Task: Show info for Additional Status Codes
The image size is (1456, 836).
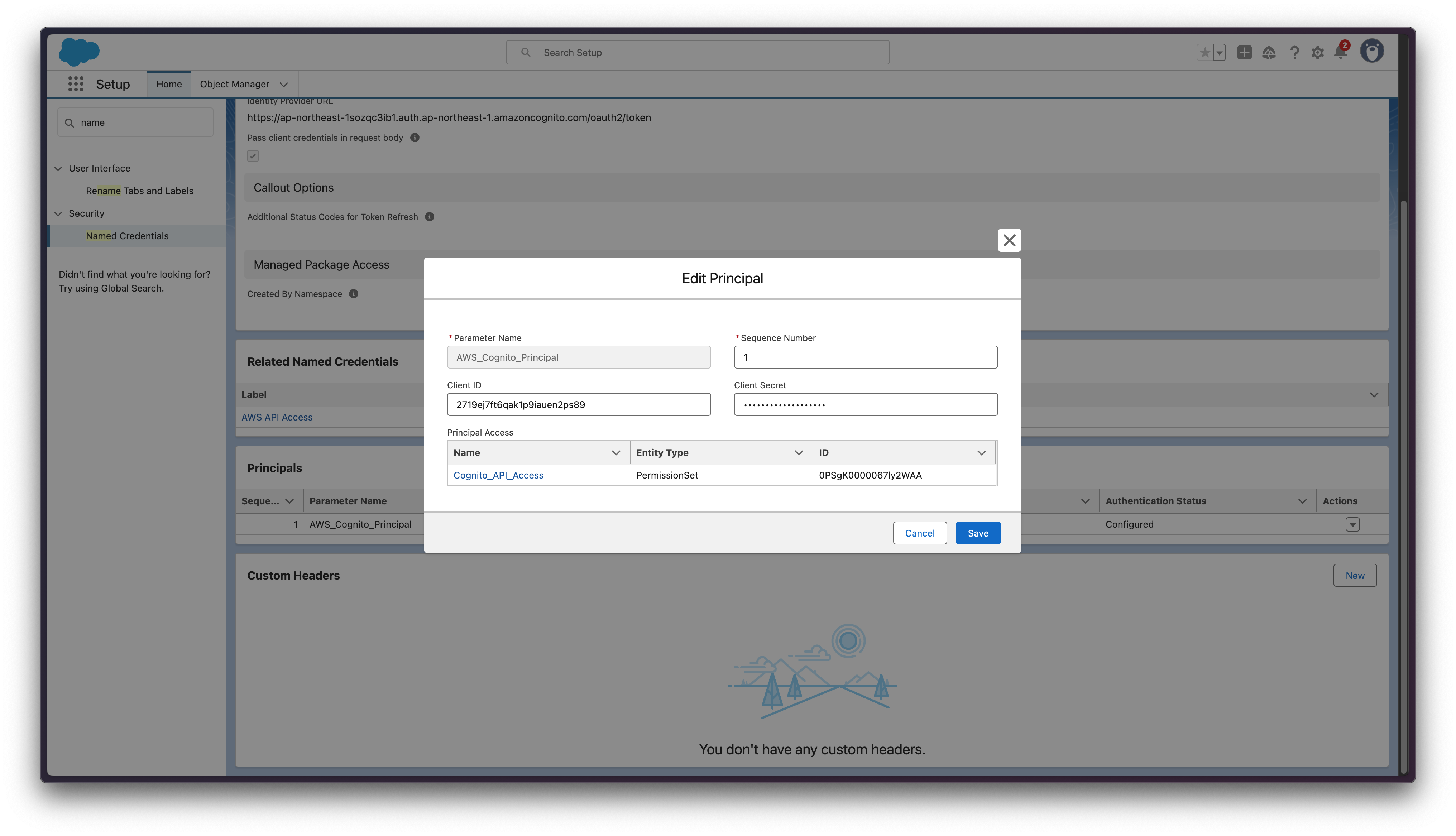Action: (429, 216)
